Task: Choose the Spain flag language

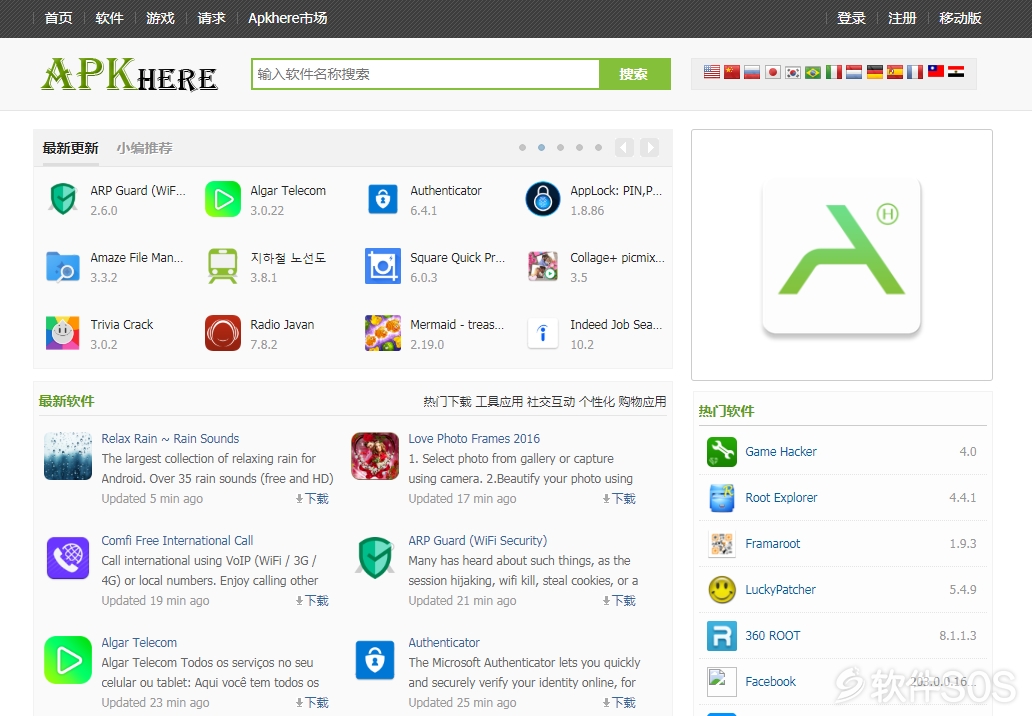Action: click(895, 72)
